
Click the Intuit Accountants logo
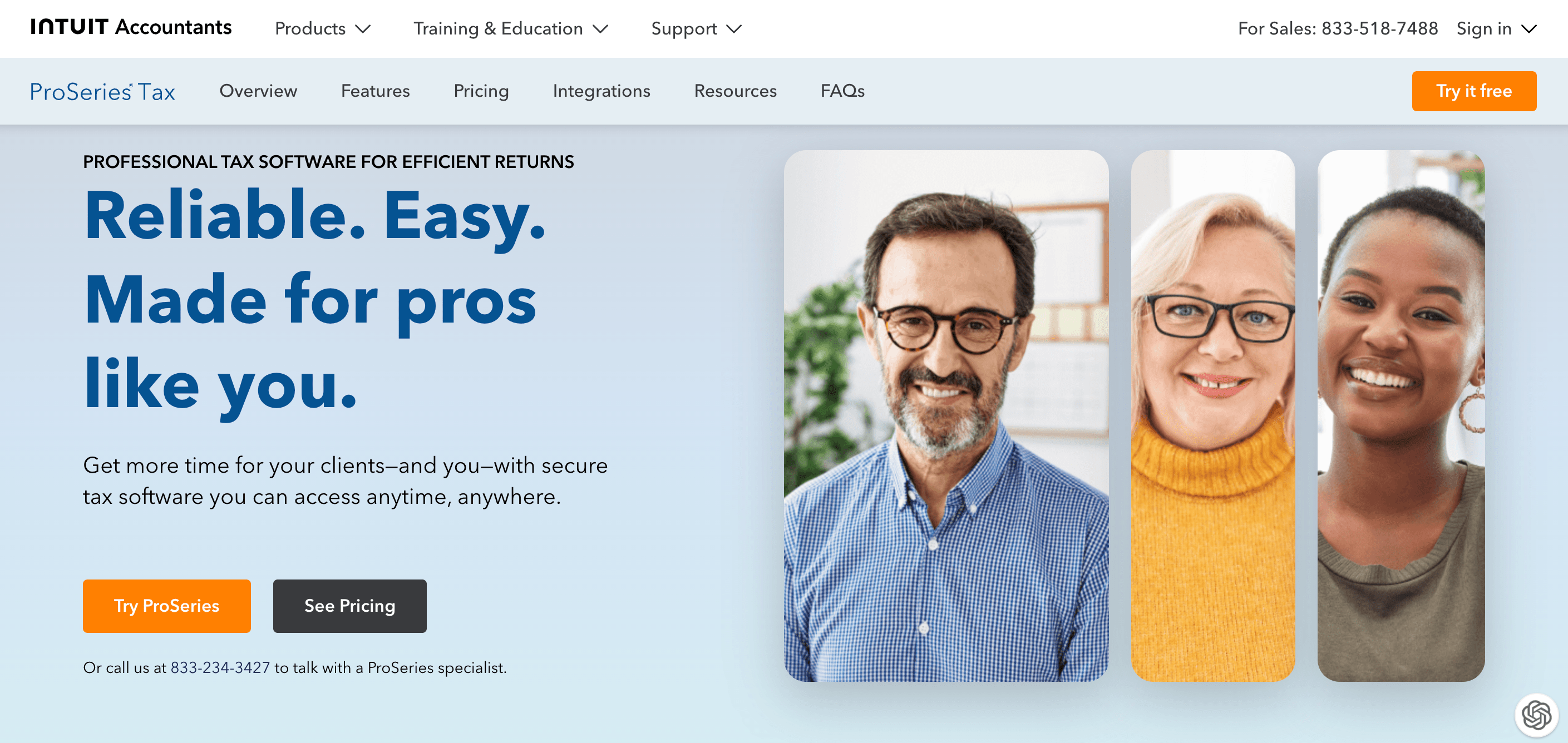(x=131, y=27)
